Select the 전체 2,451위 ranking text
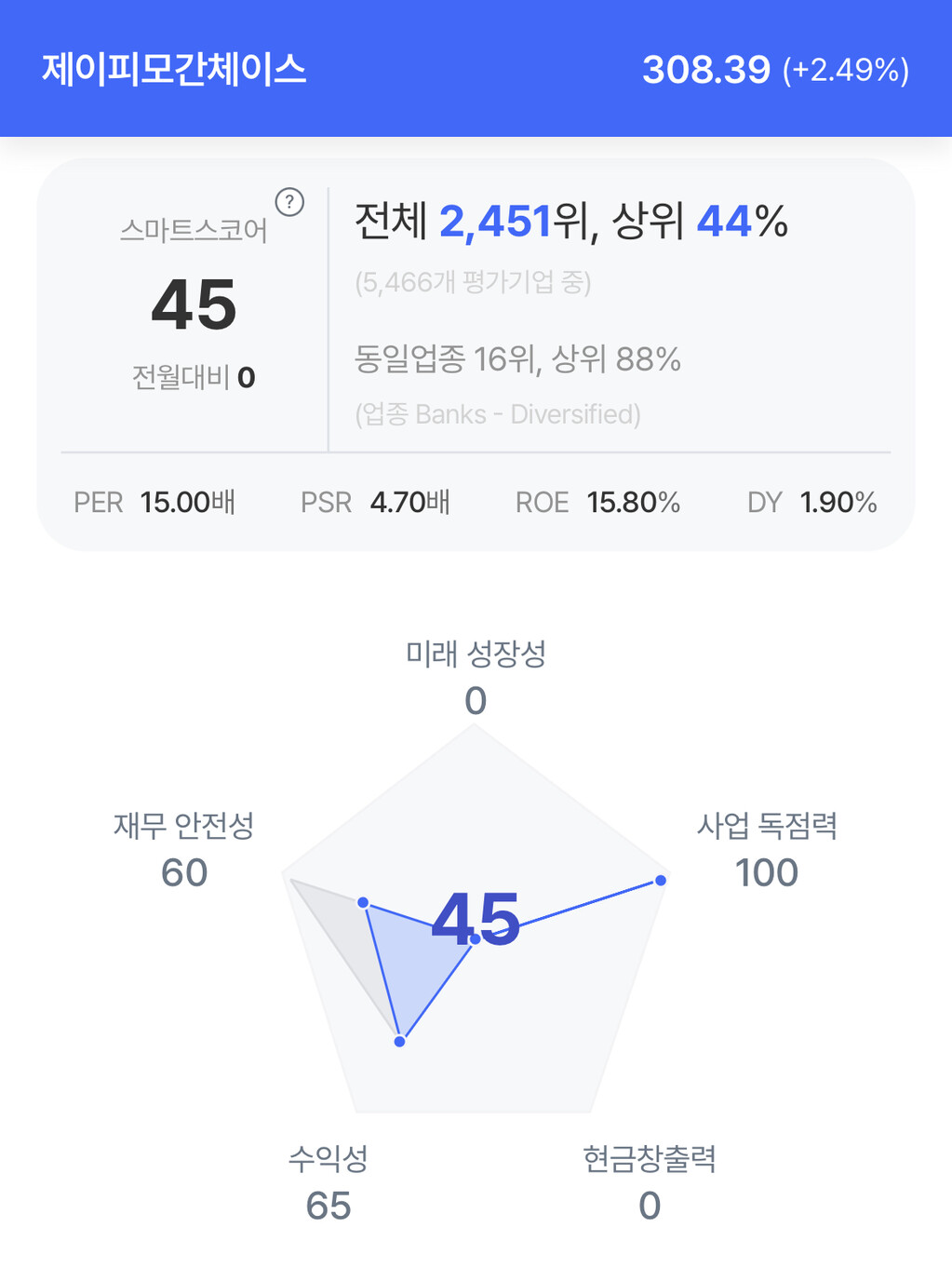The width and height of the screenshot is (952, 1268). 471,222
